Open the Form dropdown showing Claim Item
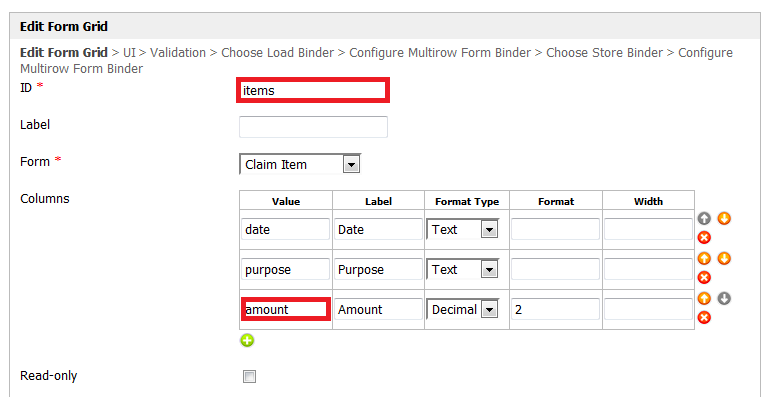This screenshot has height=397, width=767. (x=300, y=165)
